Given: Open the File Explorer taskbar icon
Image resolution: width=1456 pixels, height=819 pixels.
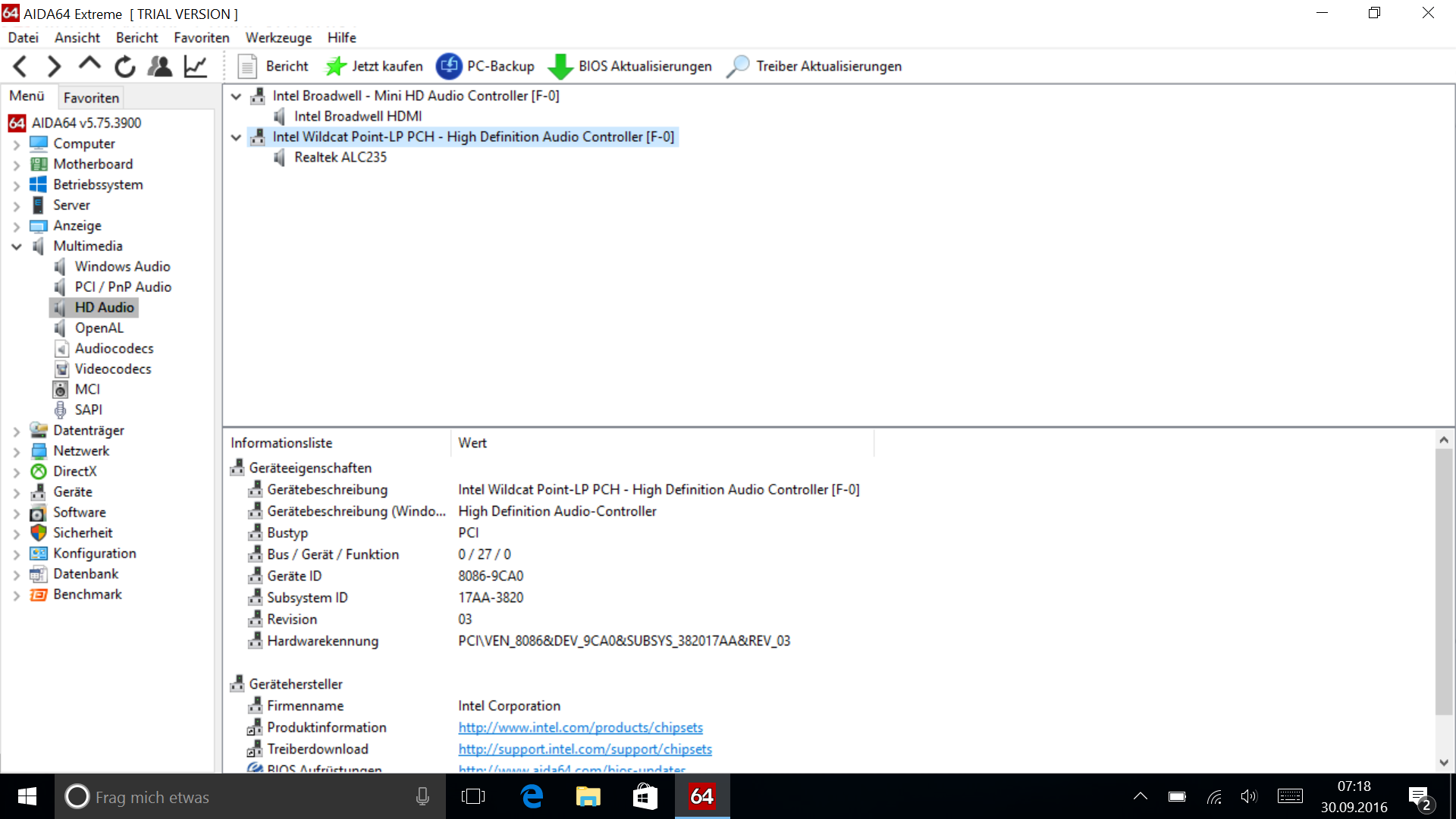Looking at the screenshot, I should pyautogui.click(x=588, y=797).
